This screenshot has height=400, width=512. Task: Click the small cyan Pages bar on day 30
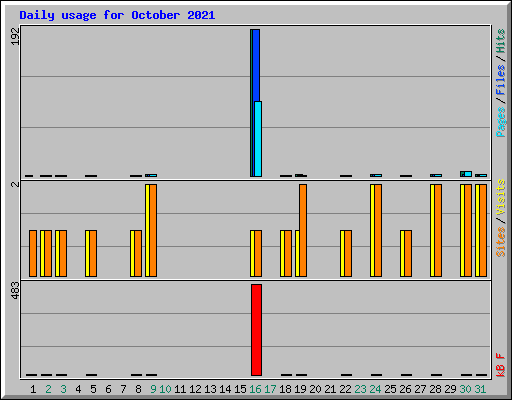[x=468, y=174]
